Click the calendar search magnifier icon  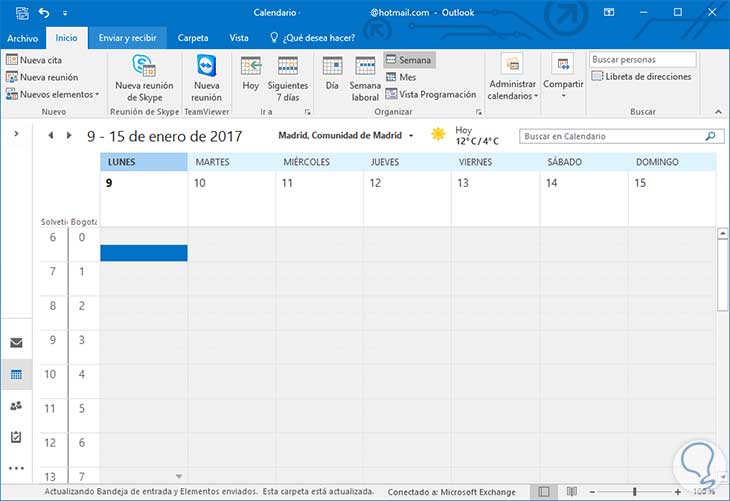click(710, 136)
